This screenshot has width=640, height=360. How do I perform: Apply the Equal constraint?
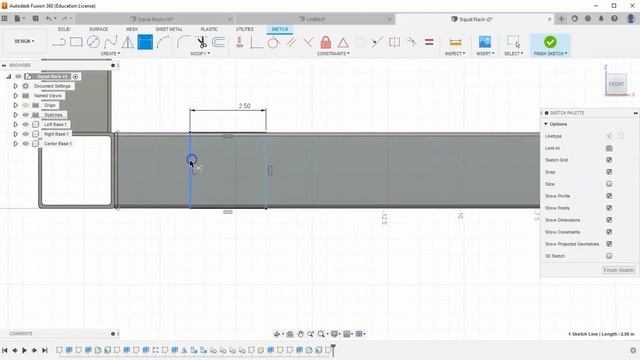pyautogui.click(x=429, y=42)
